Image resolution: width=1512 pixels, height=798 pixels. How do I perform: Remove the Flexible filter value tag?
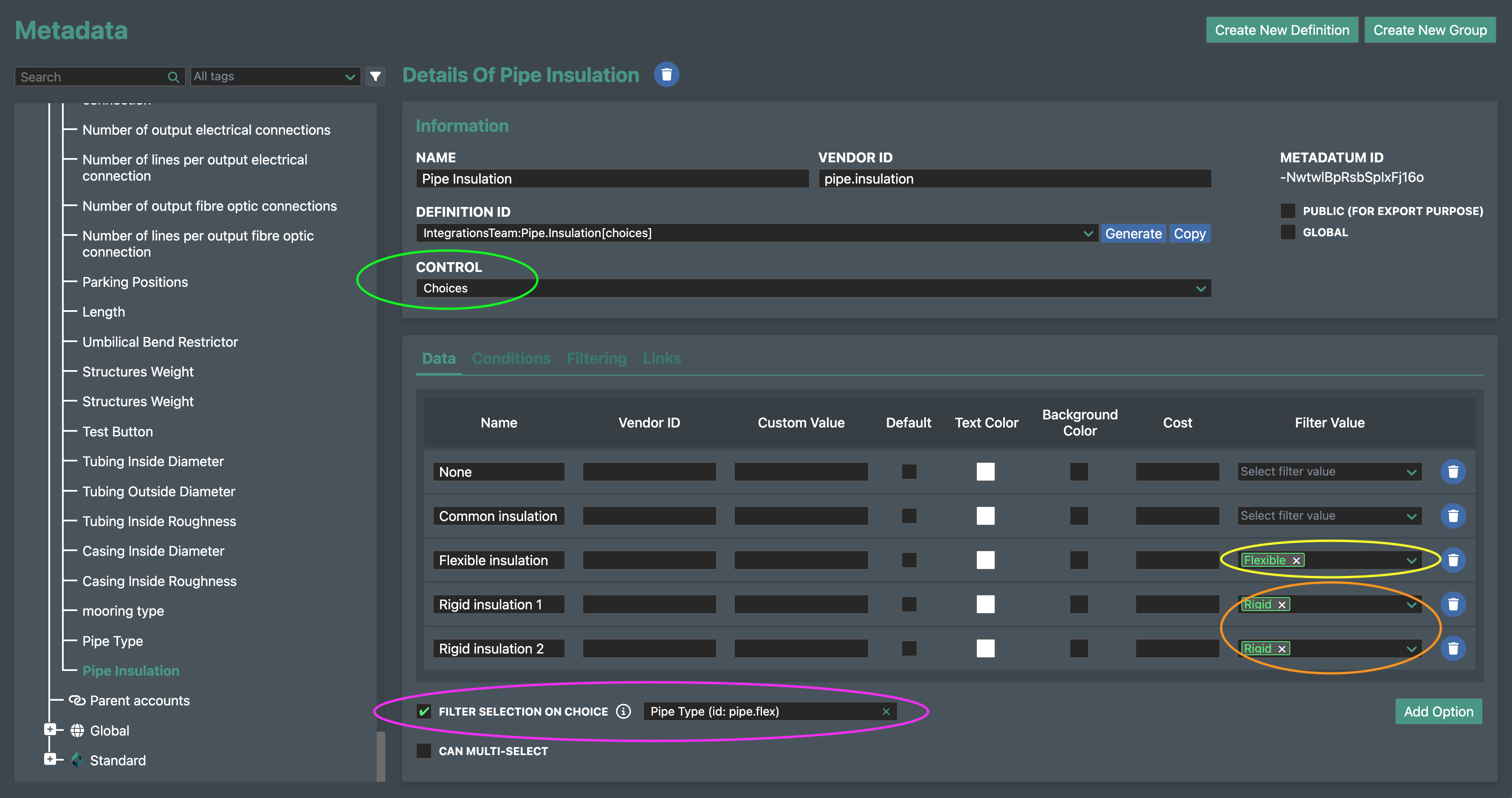[x=1296, y=561]
